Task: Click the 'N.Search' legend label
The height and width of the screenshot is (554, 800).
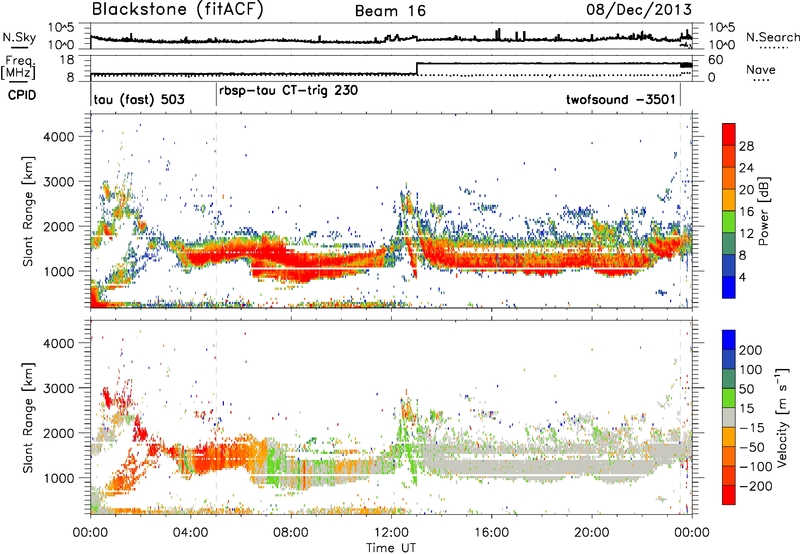Action: point(773,37)
